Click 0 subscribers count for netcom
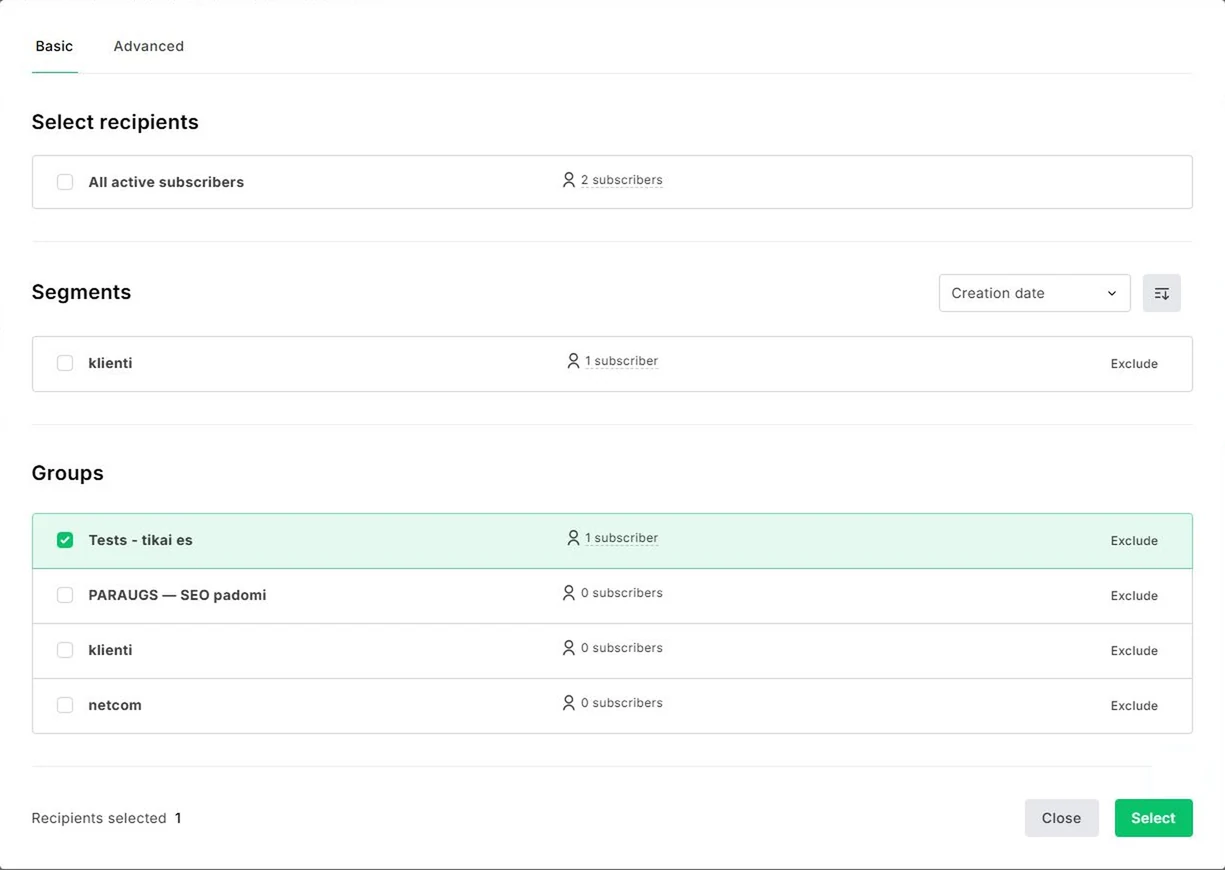 pos(621,703)
